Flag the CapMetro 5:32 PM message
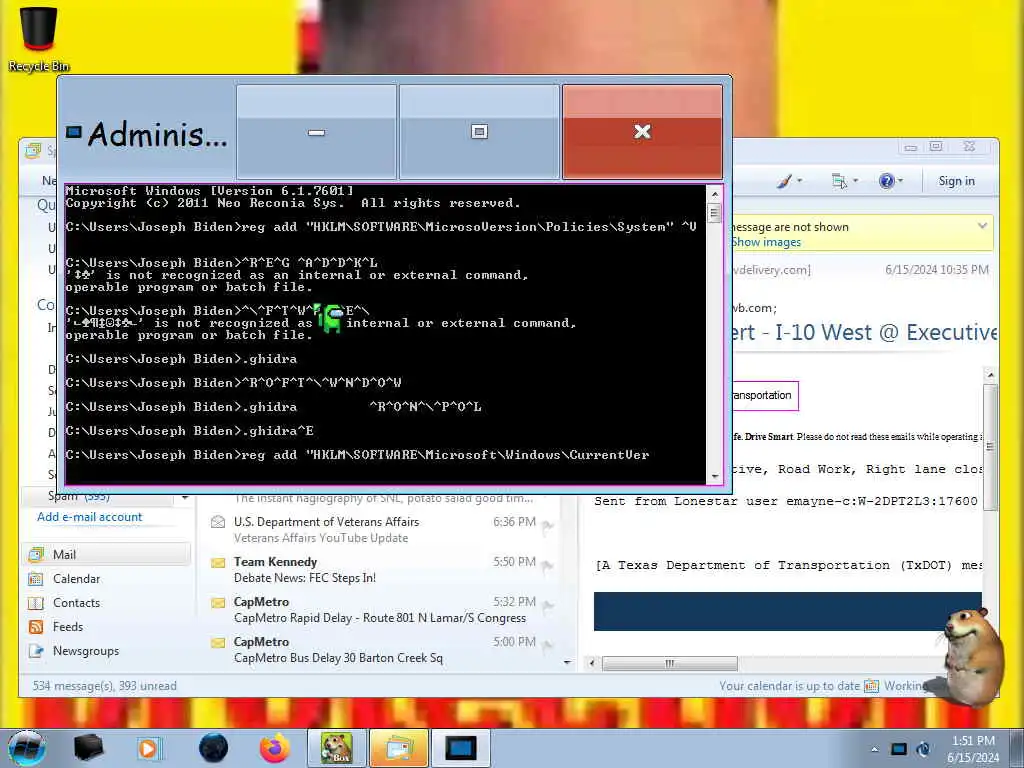Screen dimensions: 1024x768 pos(548,606)
